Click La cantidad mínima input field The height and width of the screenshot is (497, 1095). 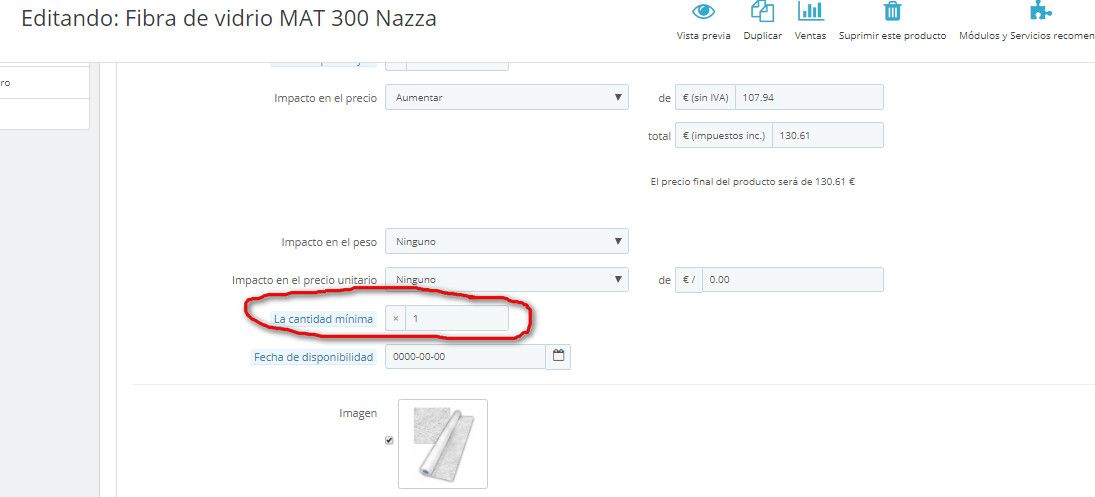pyautogui.click(x=457, y=318)
